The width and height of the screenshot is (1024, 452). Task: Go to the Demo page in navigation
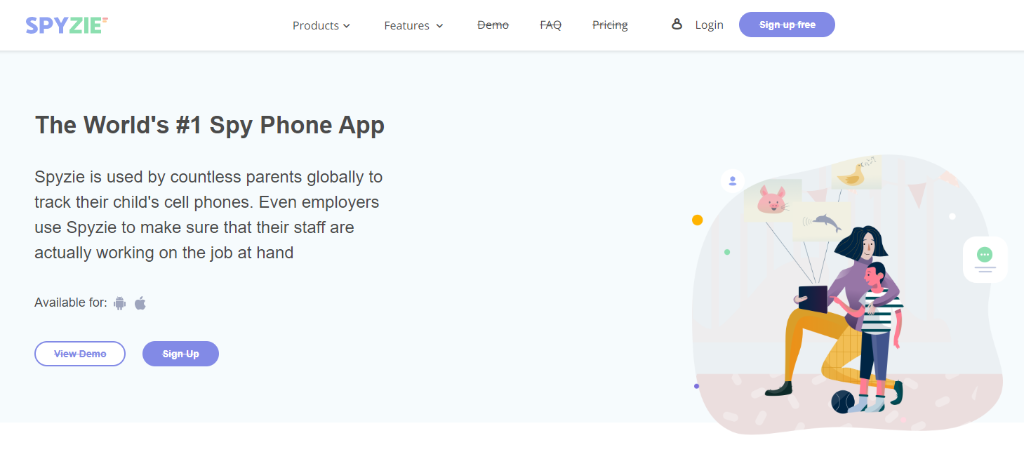point(493,25)
